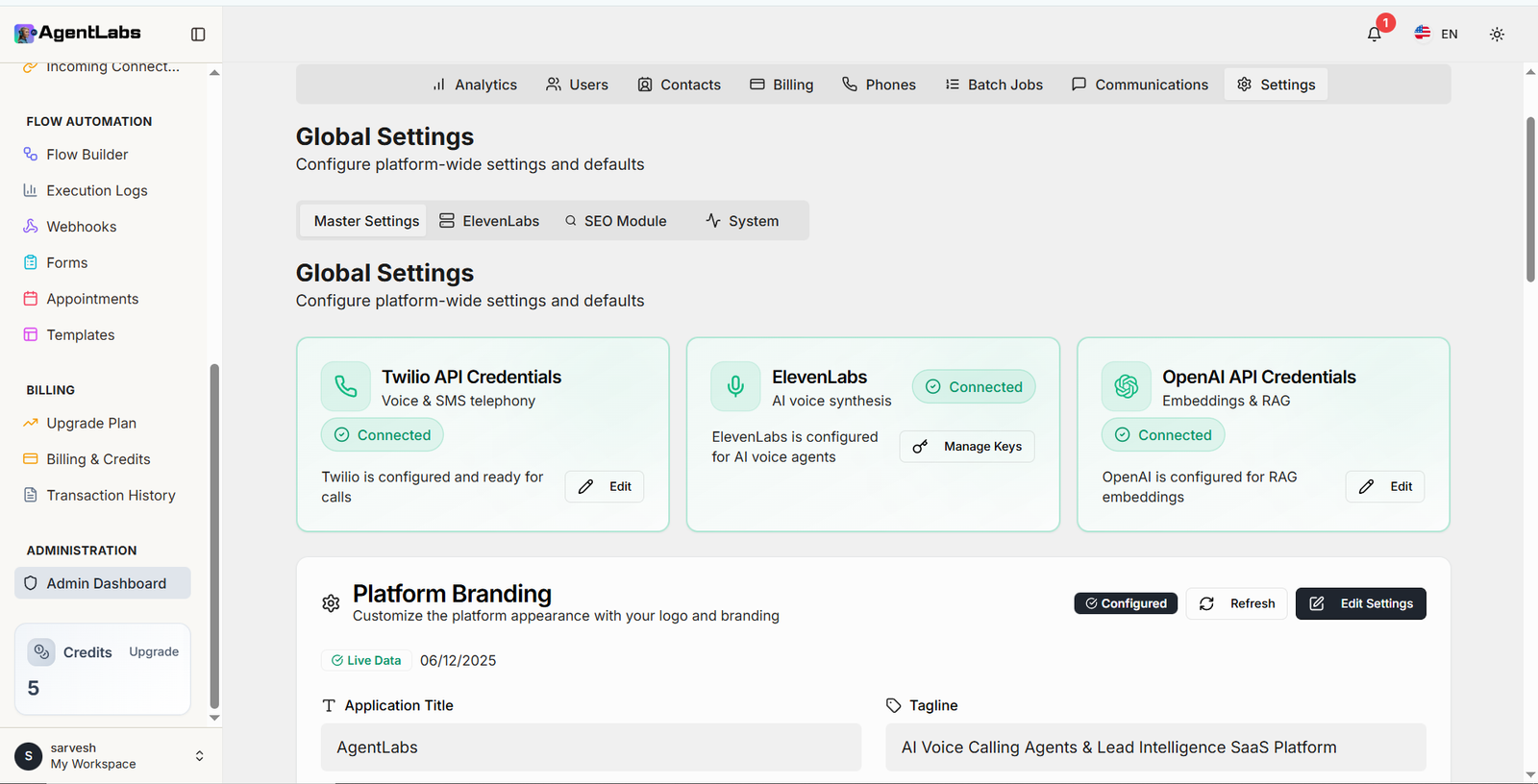Click the Upgrade link in Credits
This screenshot has height=784, width=1538.
154,651
